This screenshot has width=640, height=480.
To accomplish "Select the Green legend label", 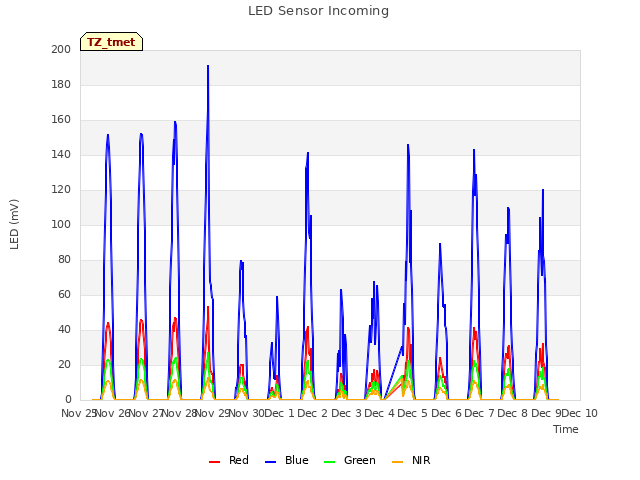I will (x=360, y=460).
